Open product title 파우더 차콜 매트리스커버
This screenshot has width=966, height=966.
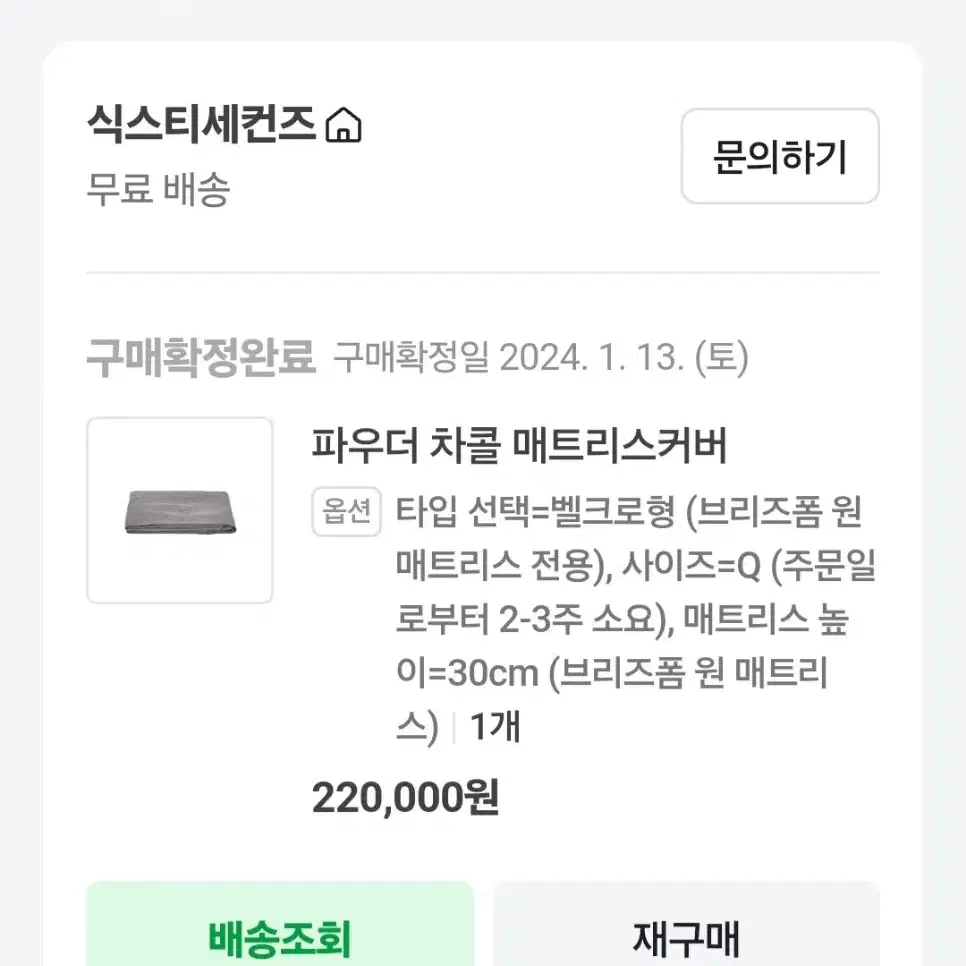point(520,445)
